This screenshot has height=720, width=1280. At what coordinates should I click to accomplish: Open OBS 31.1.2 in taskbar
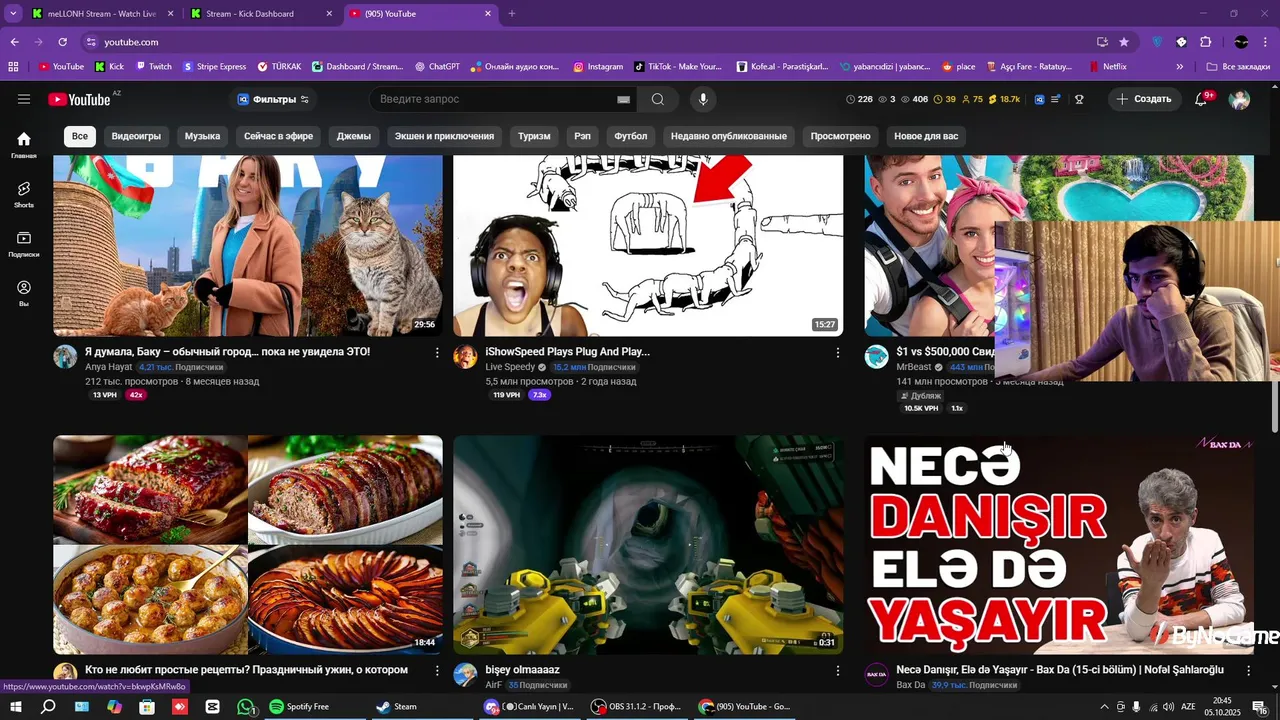coord(635,707)
